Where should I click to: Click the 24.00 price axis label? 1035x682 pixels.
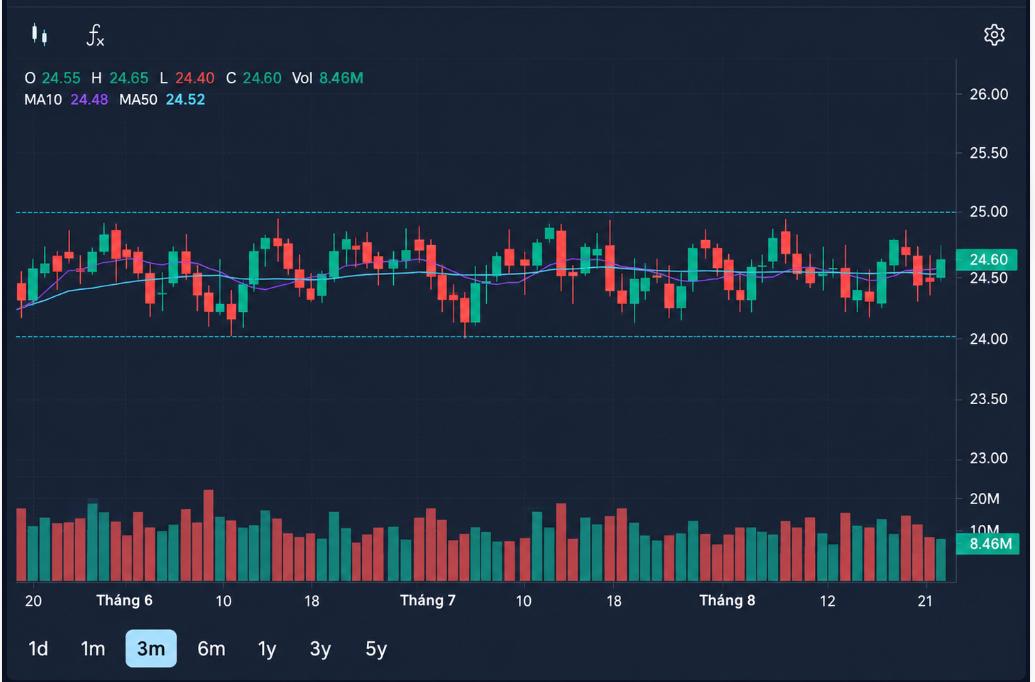point(988,339)
